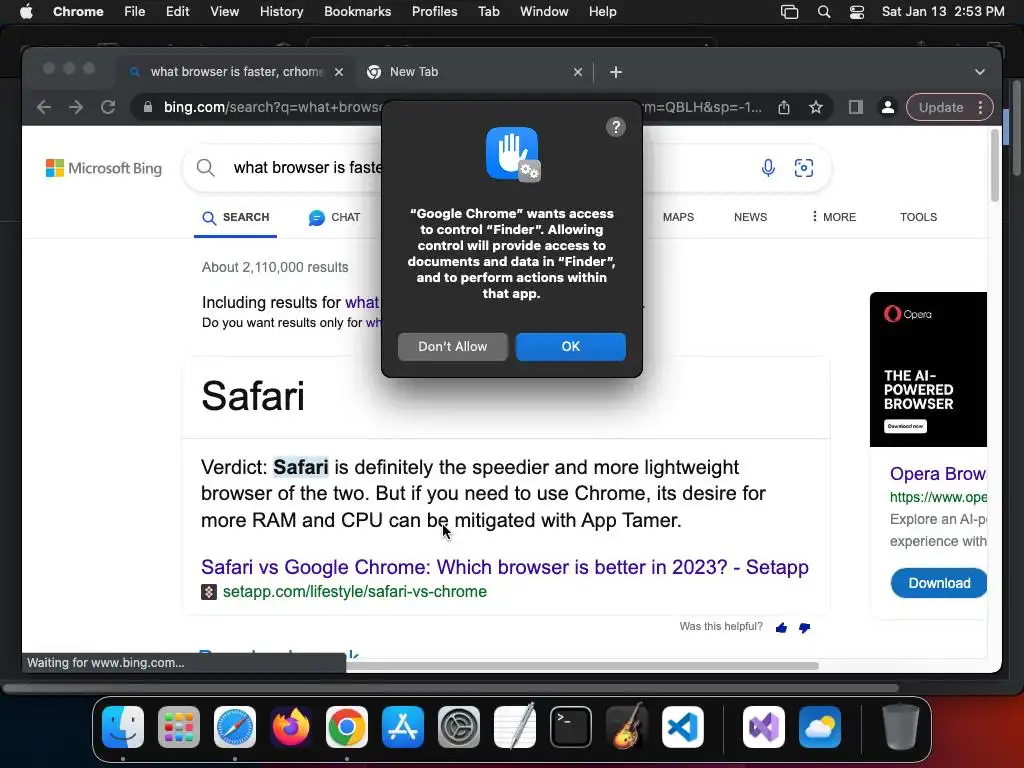Click the Chrome back arrow
1024x768 pixels.
(x=44, y=107)
